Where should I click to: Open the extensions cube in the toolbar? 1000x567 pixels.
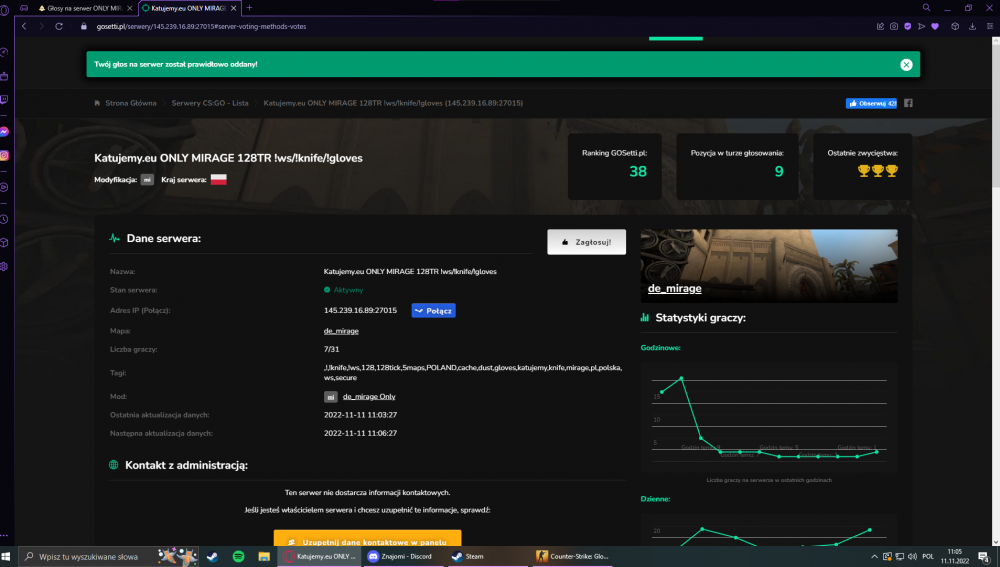pos(955,26)
